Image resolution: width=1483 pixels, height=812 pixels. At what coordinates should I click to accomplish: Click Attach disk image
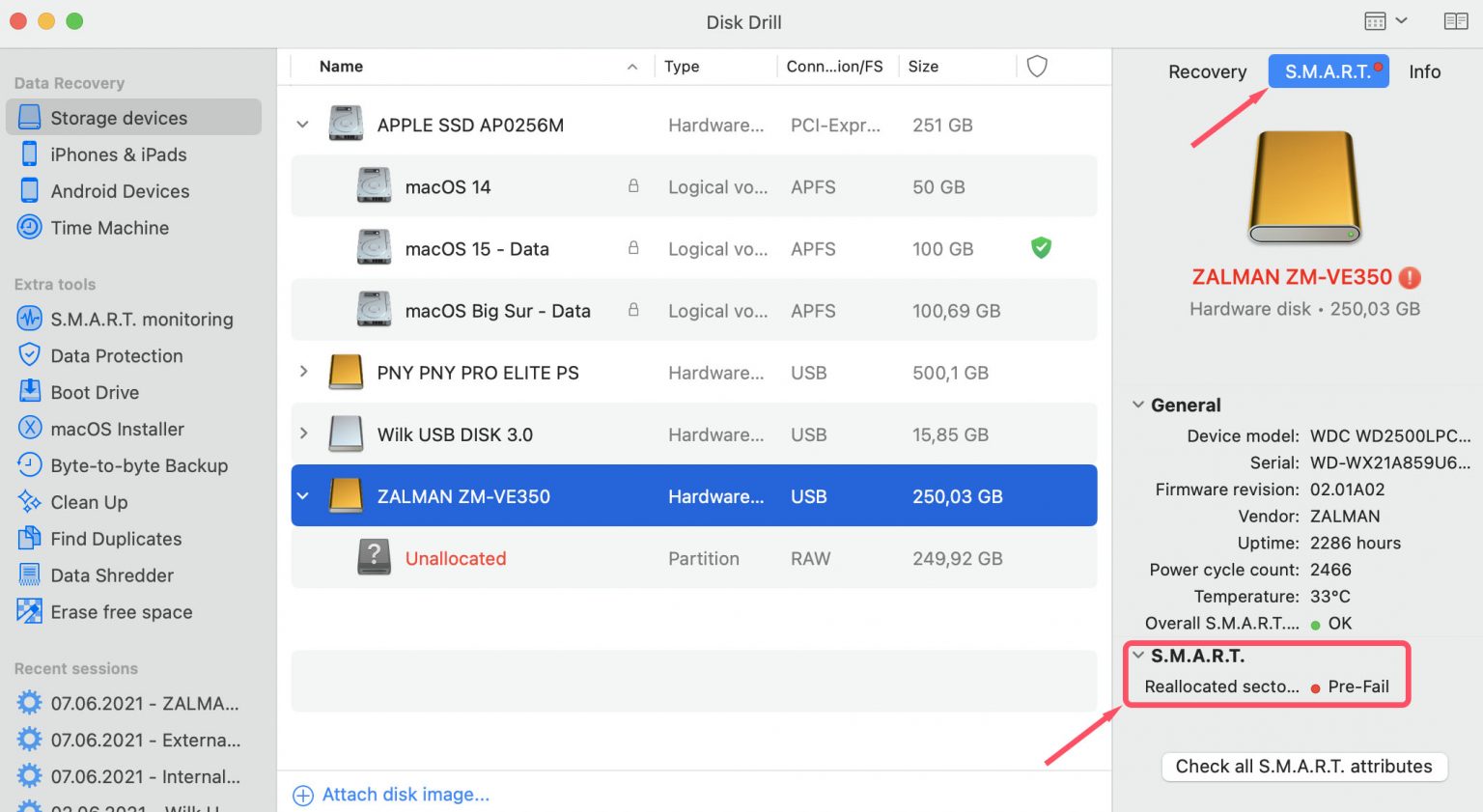pyautogui.click(x=391, y=794)
